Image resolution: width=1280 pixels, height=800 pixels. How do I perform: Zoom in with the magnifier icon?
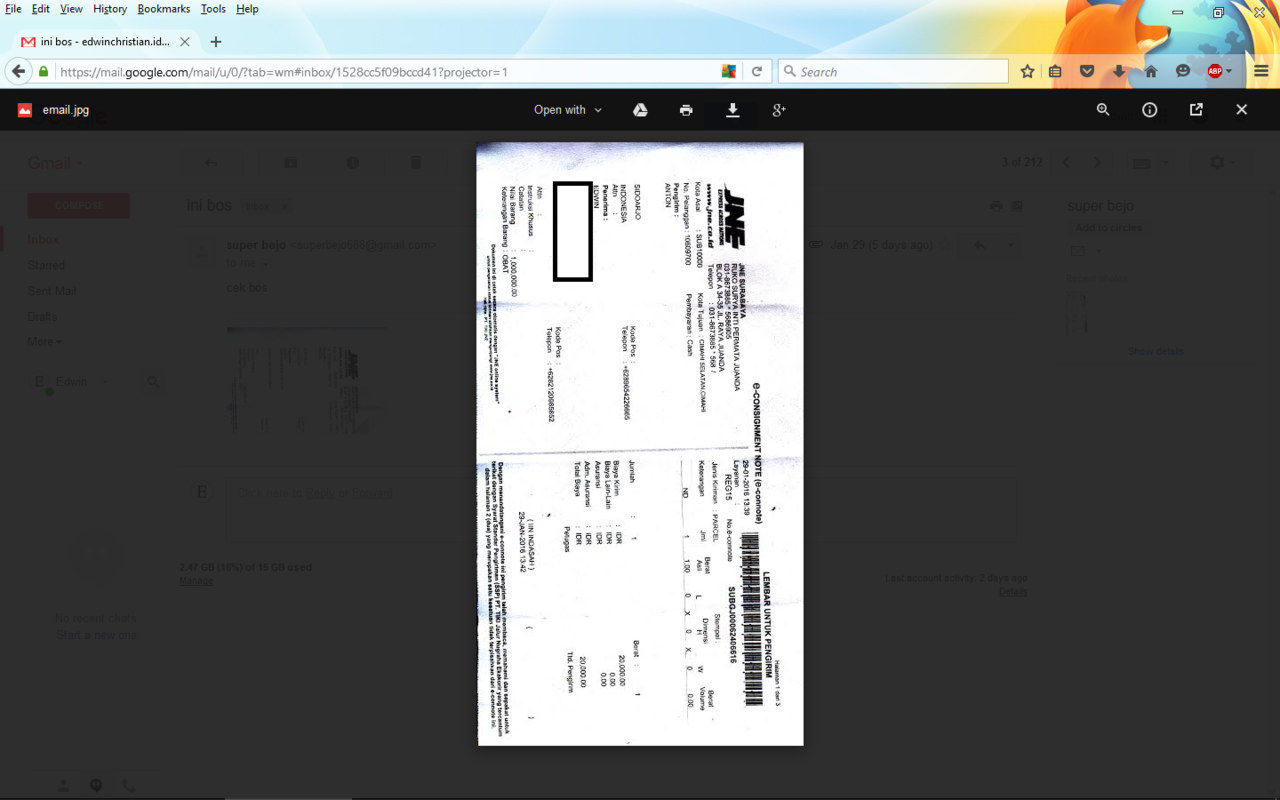tap(1103, 110)
